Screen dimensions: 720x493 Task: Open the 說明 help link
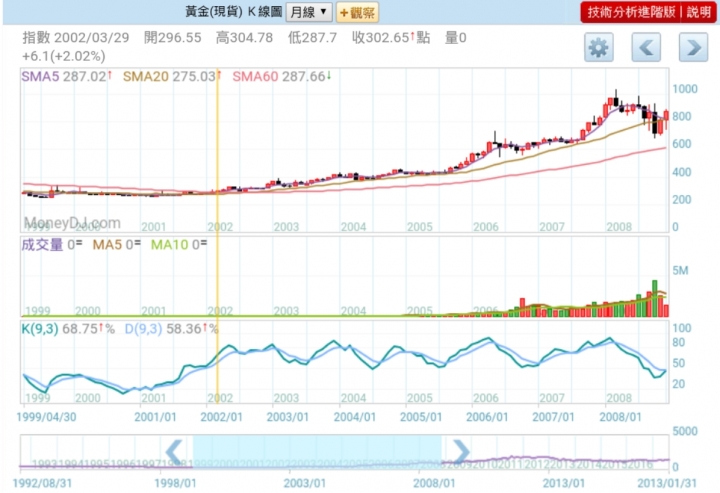(699, 12)
